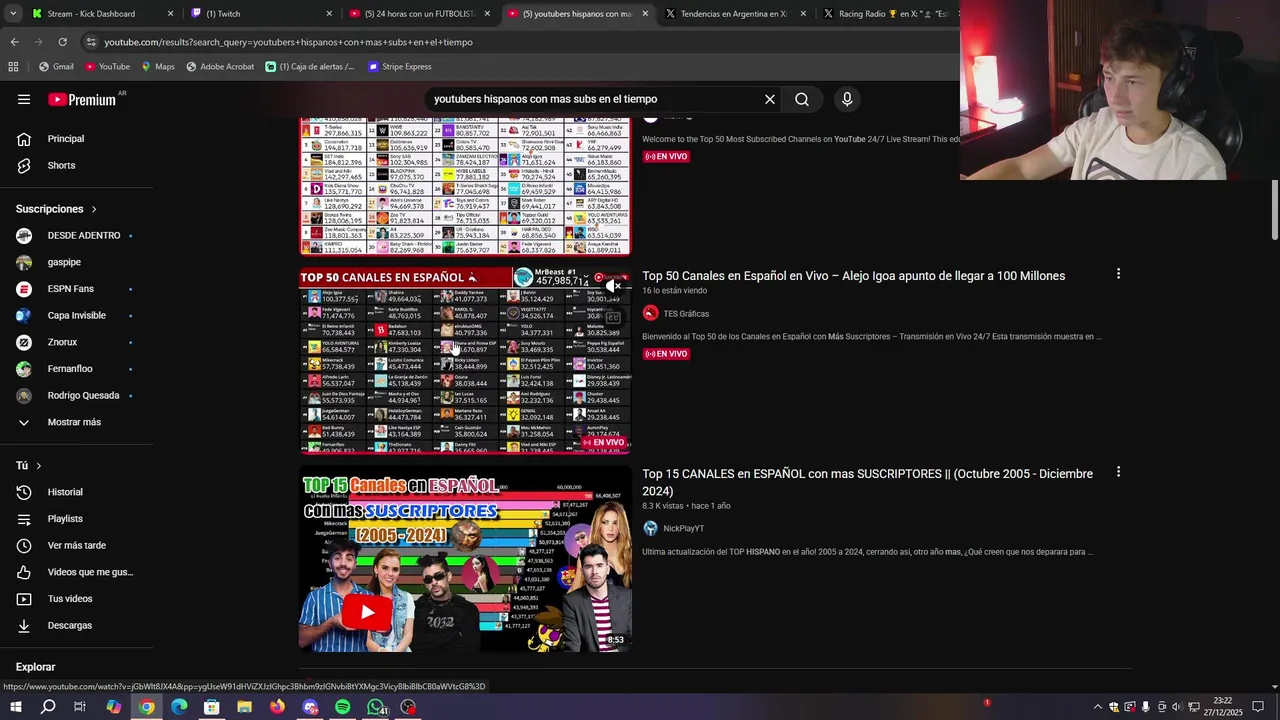Image resolution: width=1280 pixels, height=720 pixels.
Task: Play Top 15 Canales en Español thumbnail
Action: click(x=466, y=559)
